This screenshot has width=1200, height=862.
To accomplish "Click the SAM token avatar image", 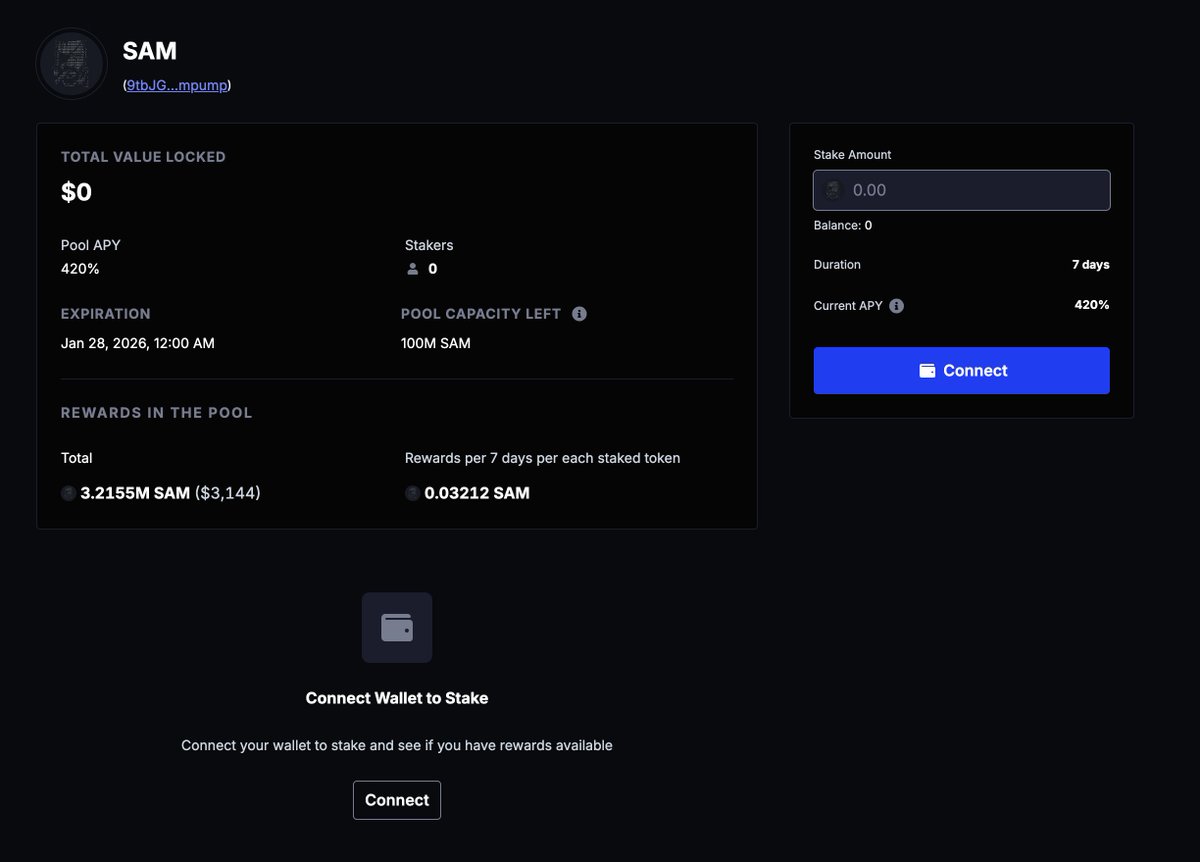I will (x=72, y=64).
